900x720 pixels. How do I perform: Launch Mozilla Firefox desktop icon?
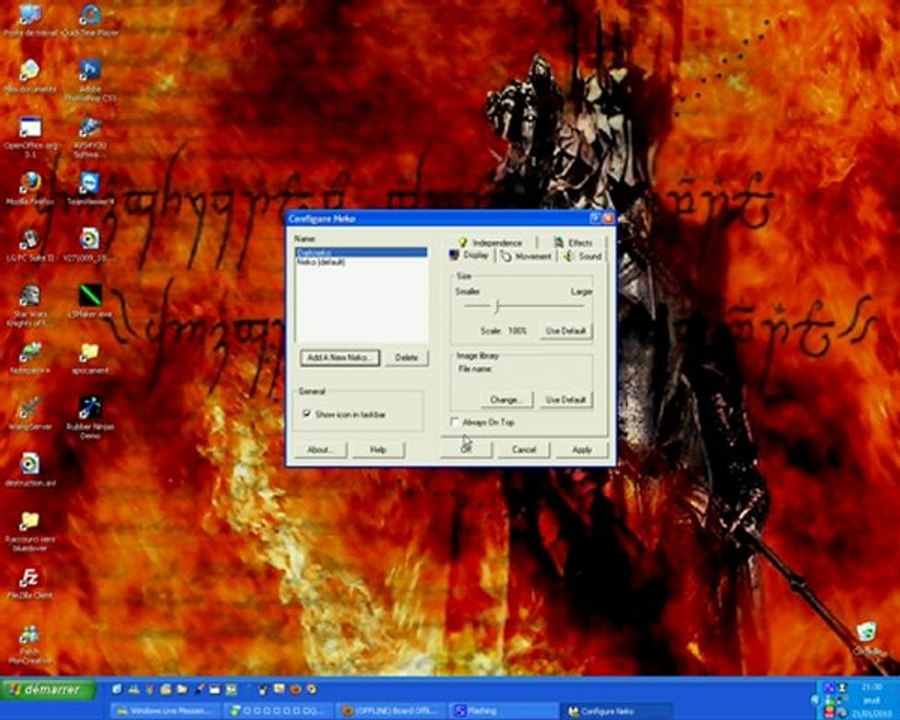[x=30, y=189]
